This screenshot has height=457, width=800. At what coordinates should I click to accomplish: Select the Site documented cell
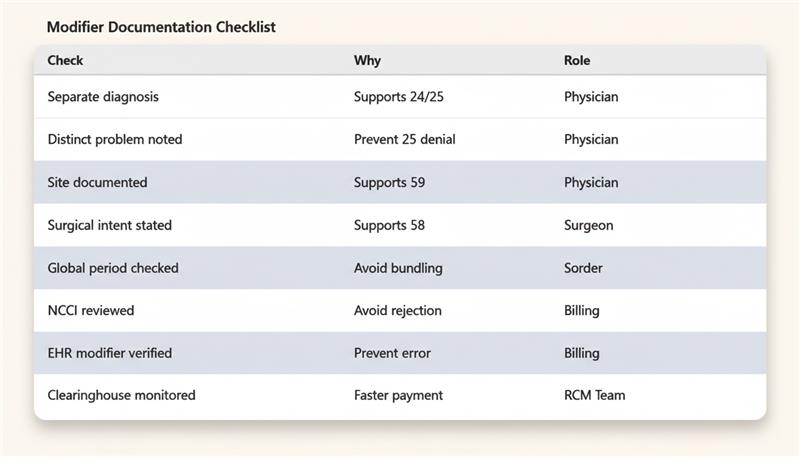point(97,183)
